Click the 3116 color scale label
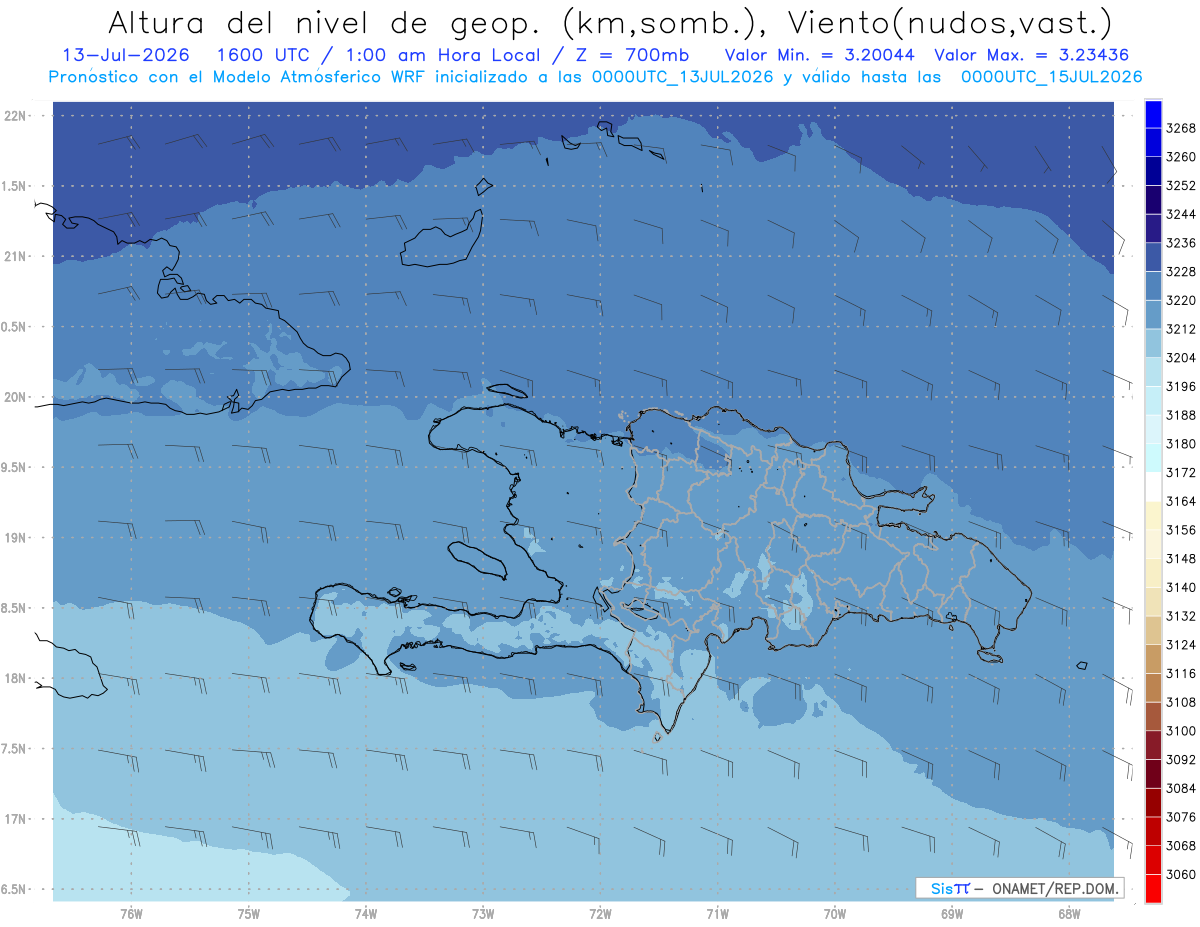This screenshot has height=927, width=1200. 1180,674
